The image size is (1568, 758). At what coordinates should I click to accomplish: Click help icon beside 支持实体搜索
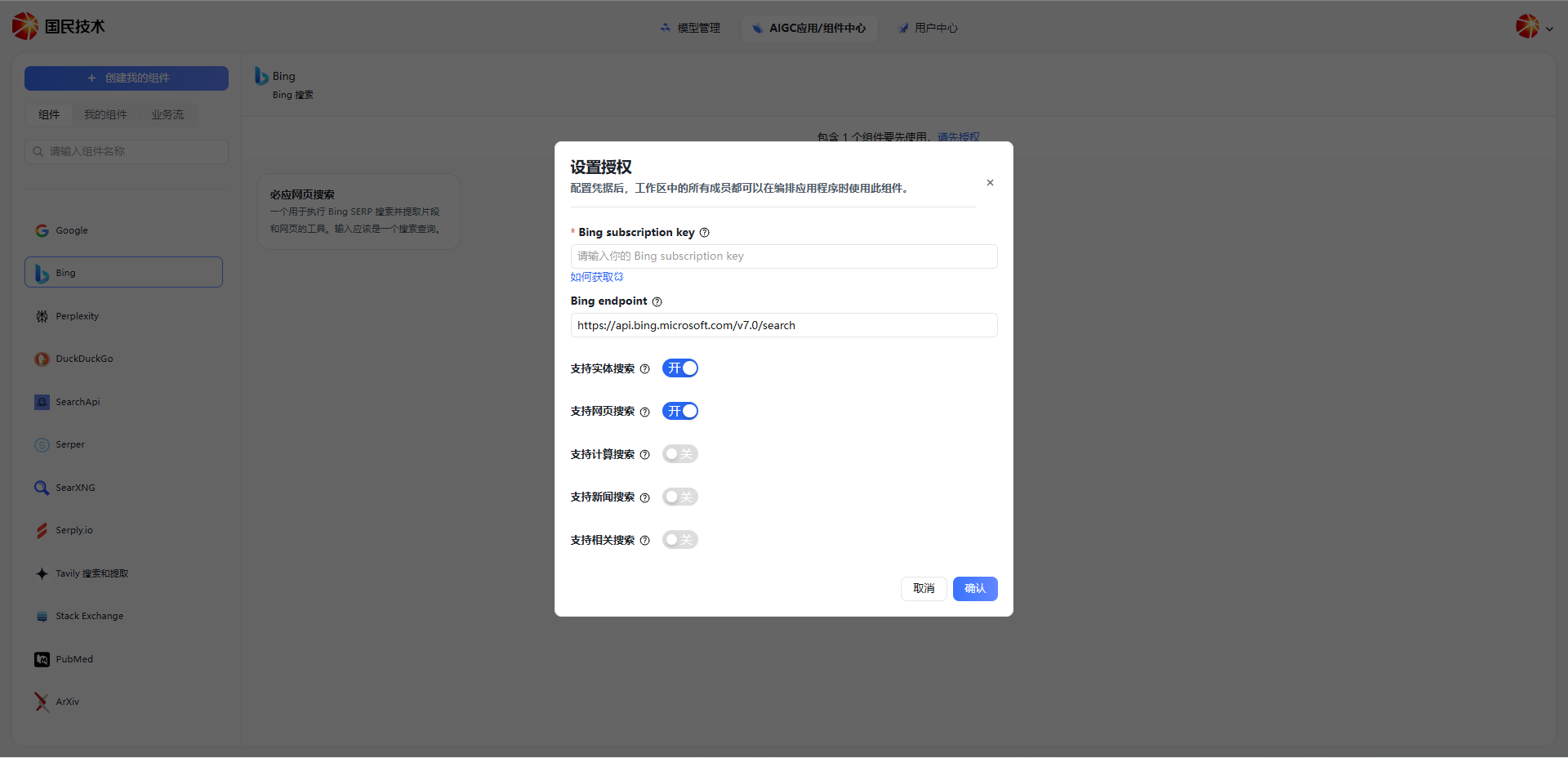[x=644, y=369]
